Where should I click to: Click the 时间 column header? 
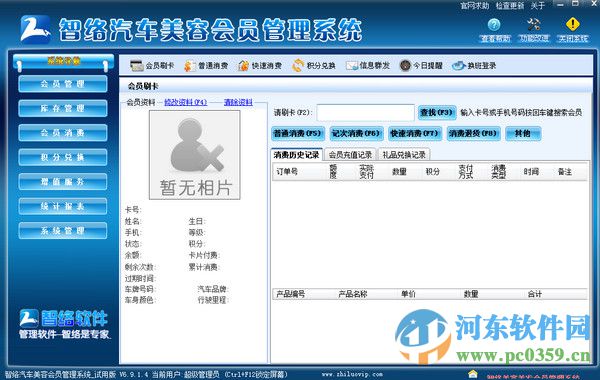(x=532, y=172)
